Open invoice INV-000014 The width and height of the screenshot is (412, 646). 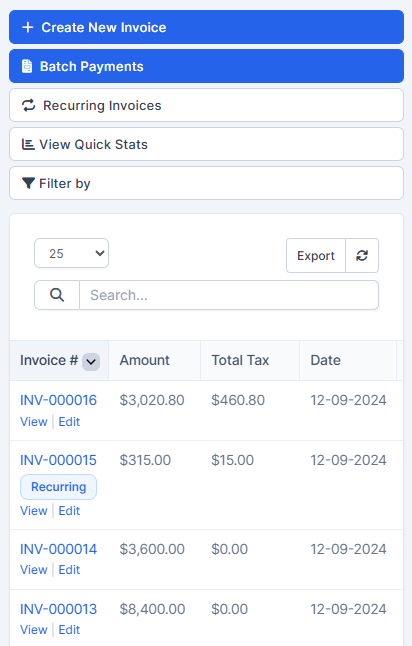click(59, 549)
